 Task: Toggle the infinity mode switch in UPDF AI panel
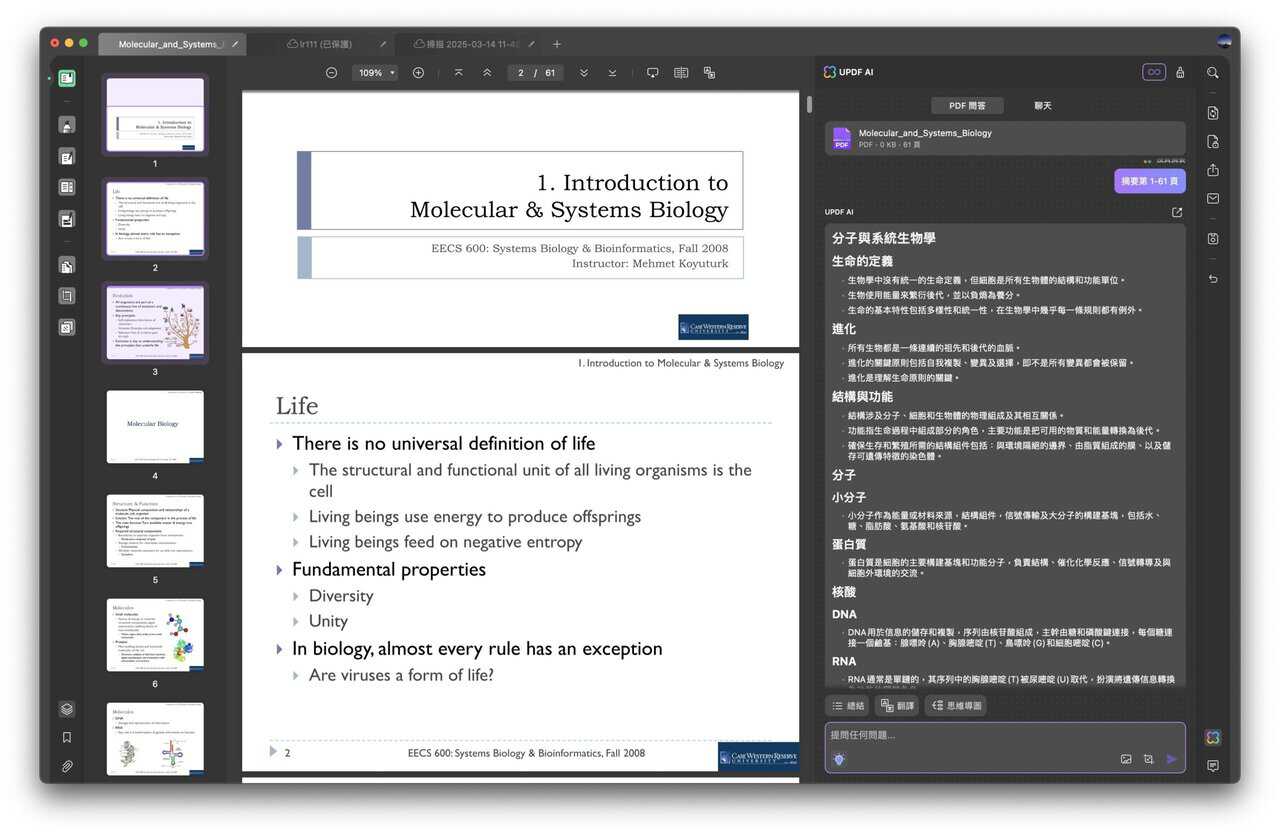tap(1153, 71)
